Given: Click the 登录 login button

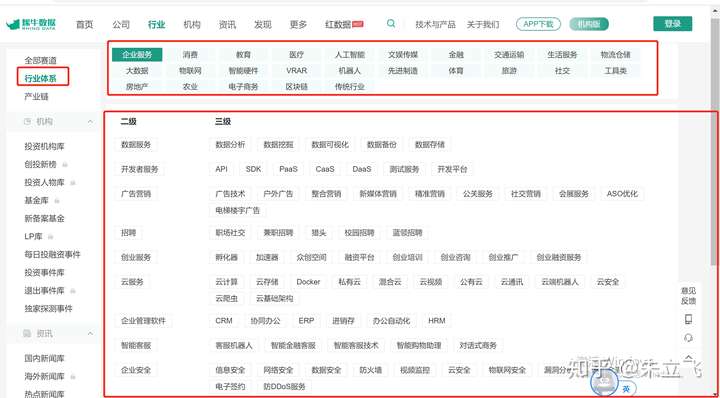Looking at the screenshot, I should click(x=673, y=23).
